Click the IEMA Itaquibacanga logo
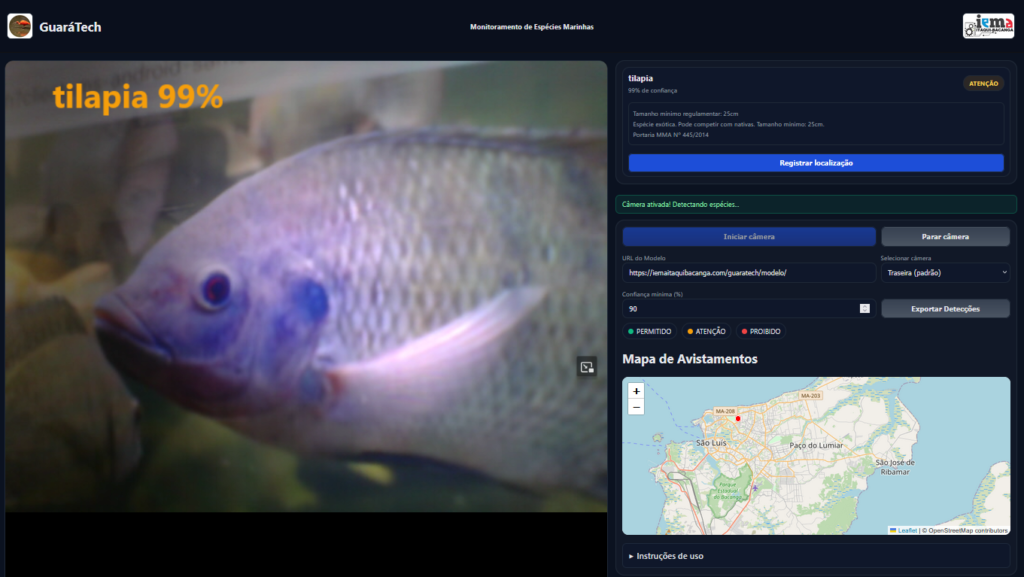Image resolution: width=1024 pixels, height=577 pixels. tap(988, 26)
